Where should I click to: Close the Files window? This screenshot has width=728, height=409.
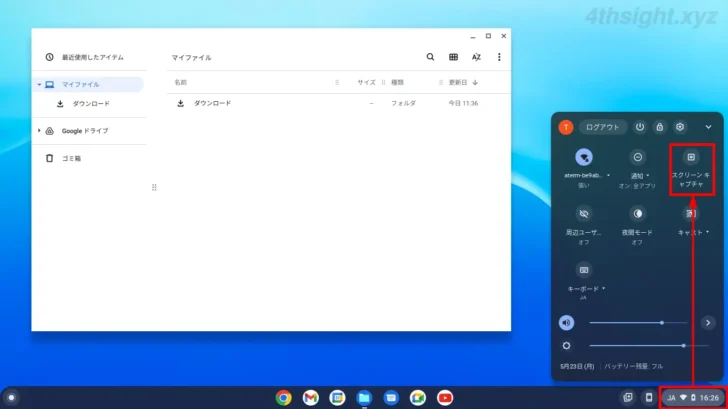[x=504, y=36]
